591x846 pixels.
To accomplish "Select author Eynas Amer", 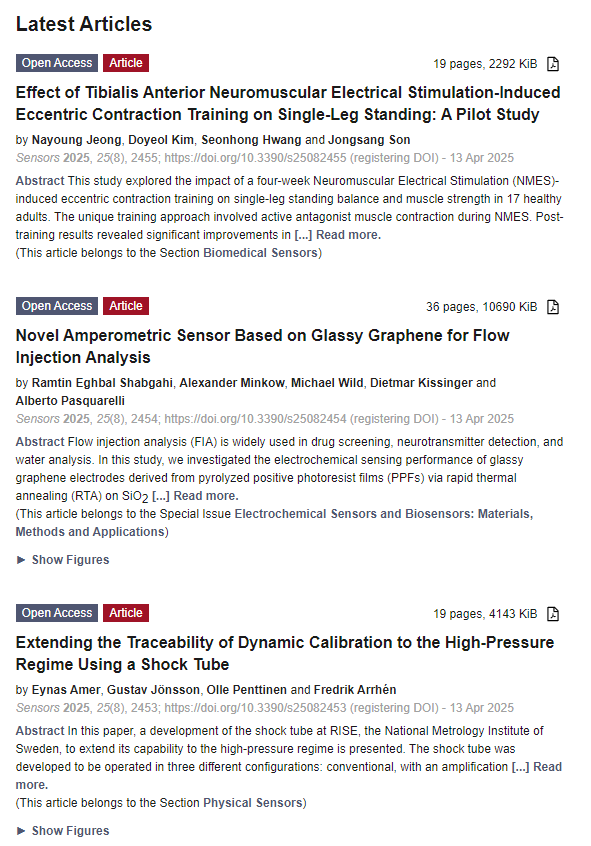I will (x=66, y=690).
